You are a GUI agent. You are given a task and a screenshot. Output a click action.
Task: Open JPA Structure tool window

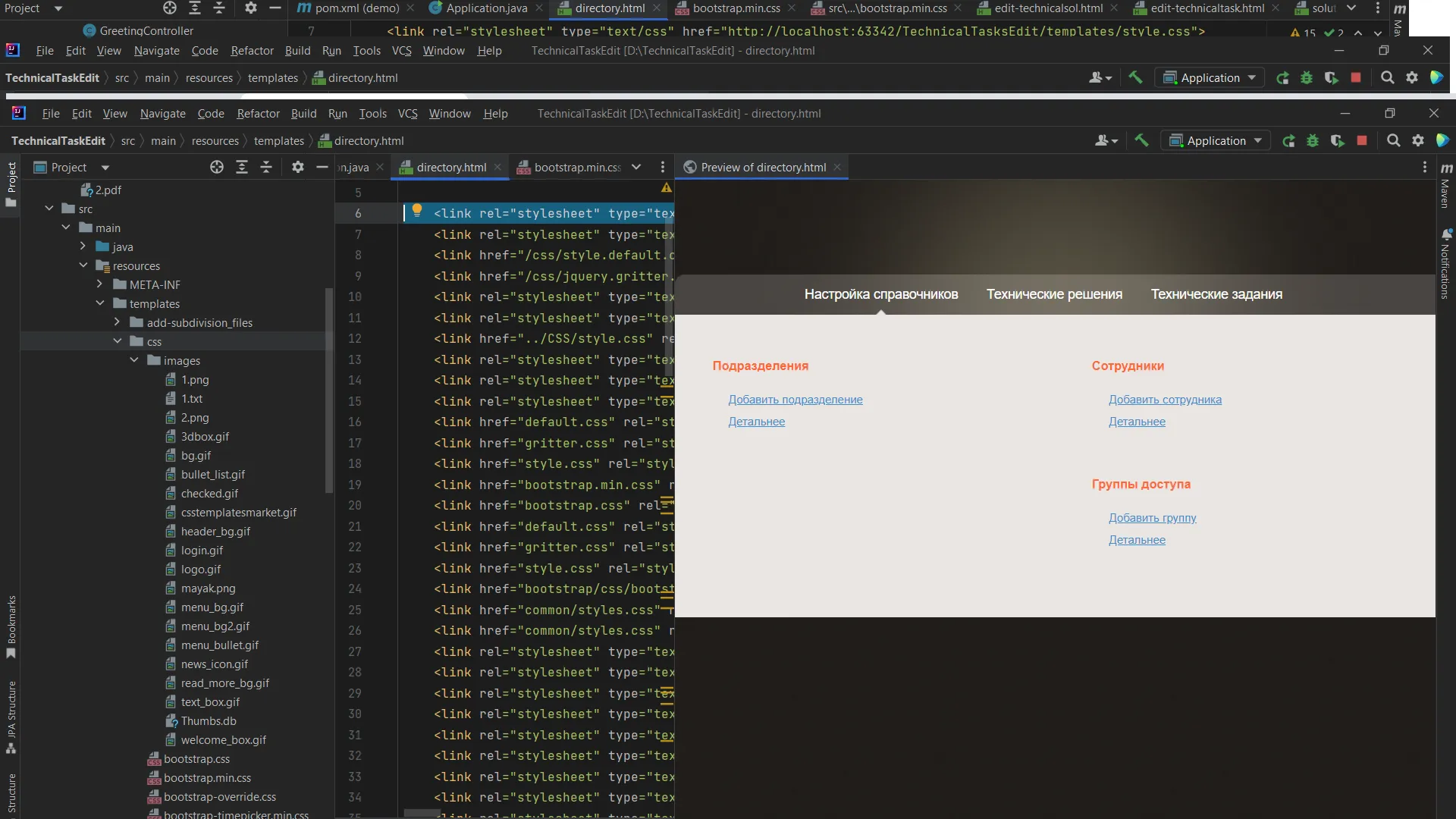coord(11,717)
